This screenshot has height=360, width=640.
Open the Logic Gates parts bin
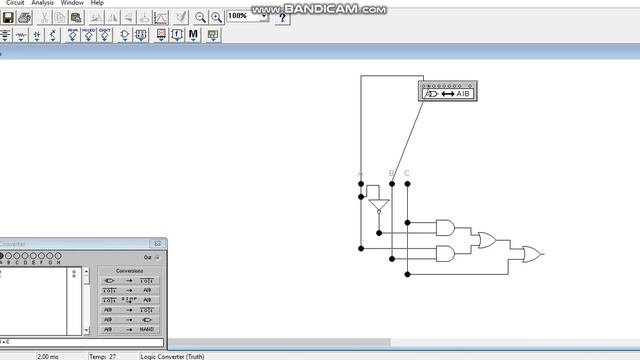point(124,36)
